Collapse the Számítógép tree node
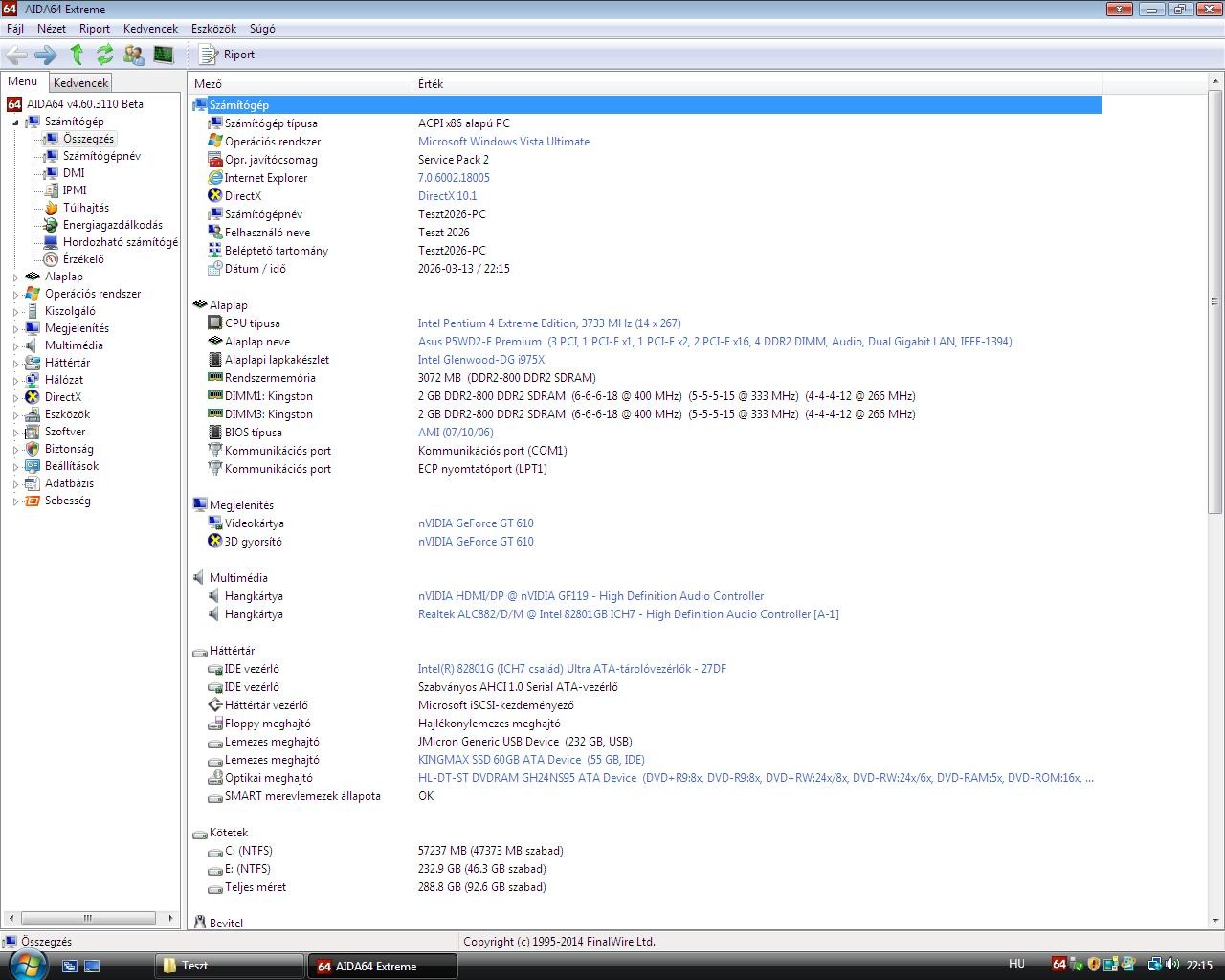 tap(15, 122)
